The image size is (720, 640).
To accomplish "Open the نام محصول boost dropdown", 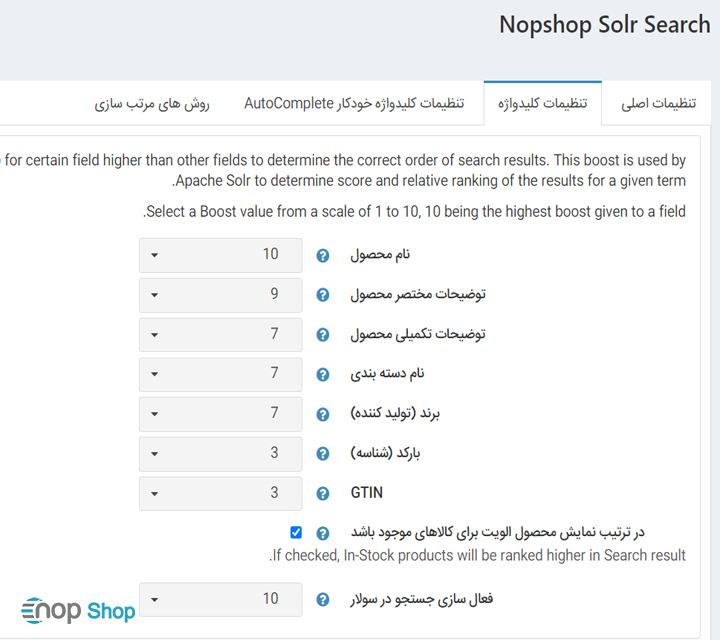I will [220, 255].
